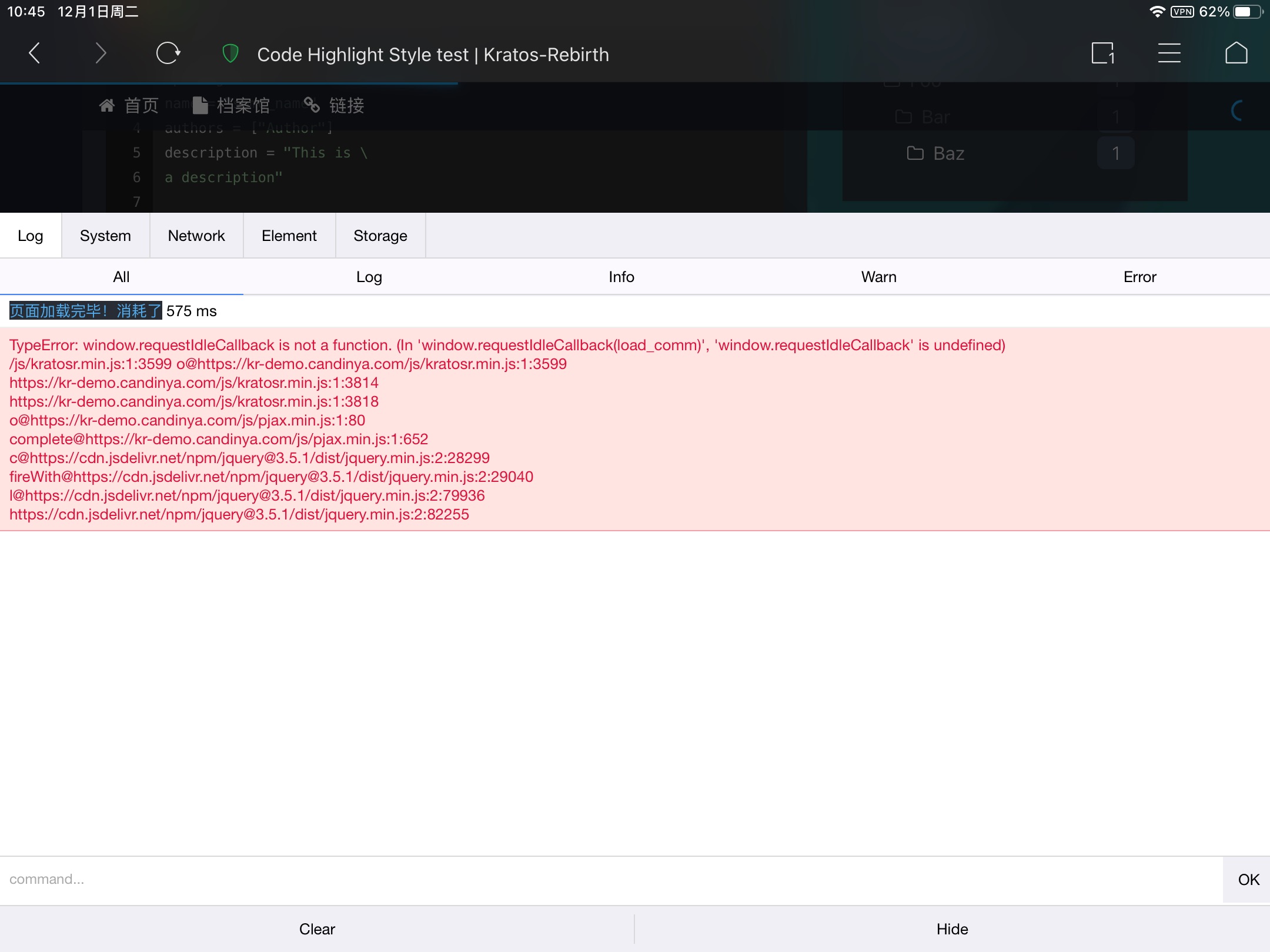The width and height of the screenshot is (1270, 952).
Task: Tap the browser back arrow
Action: [35, 53]
